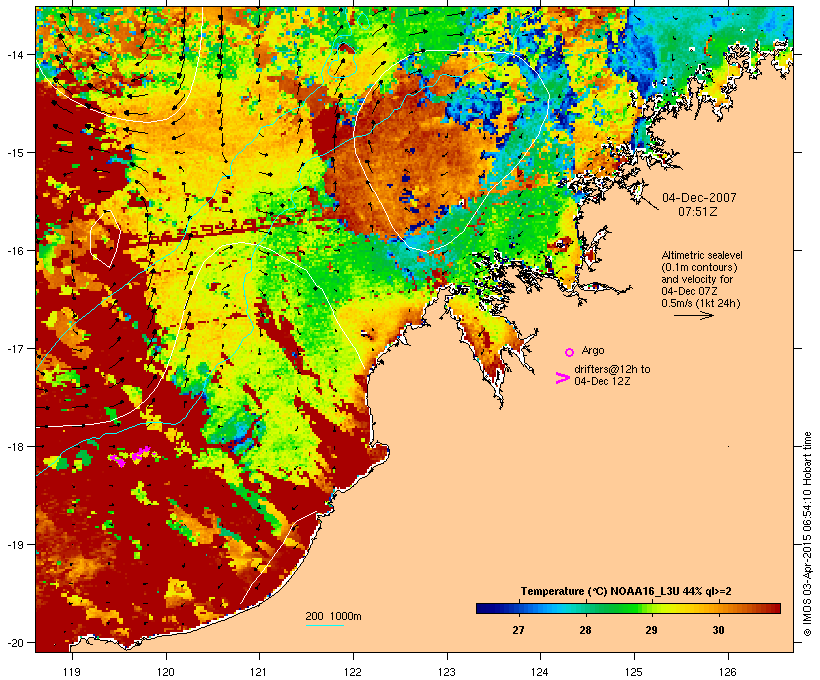Click the latitude label -17
The width and height of the screenshot is (820, 680).
pos(14,348)
